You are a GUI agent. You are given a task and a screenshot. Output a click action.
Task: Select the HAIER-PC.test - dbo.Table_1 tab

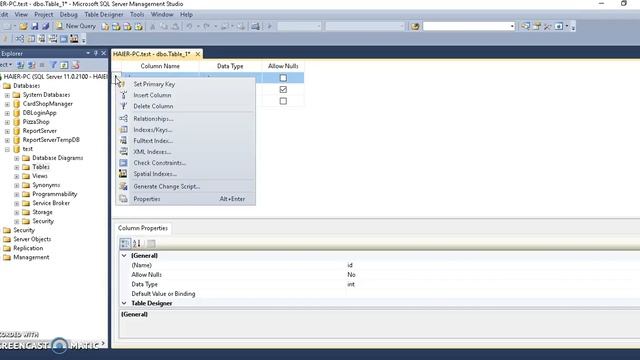click(x=152, y=54)
